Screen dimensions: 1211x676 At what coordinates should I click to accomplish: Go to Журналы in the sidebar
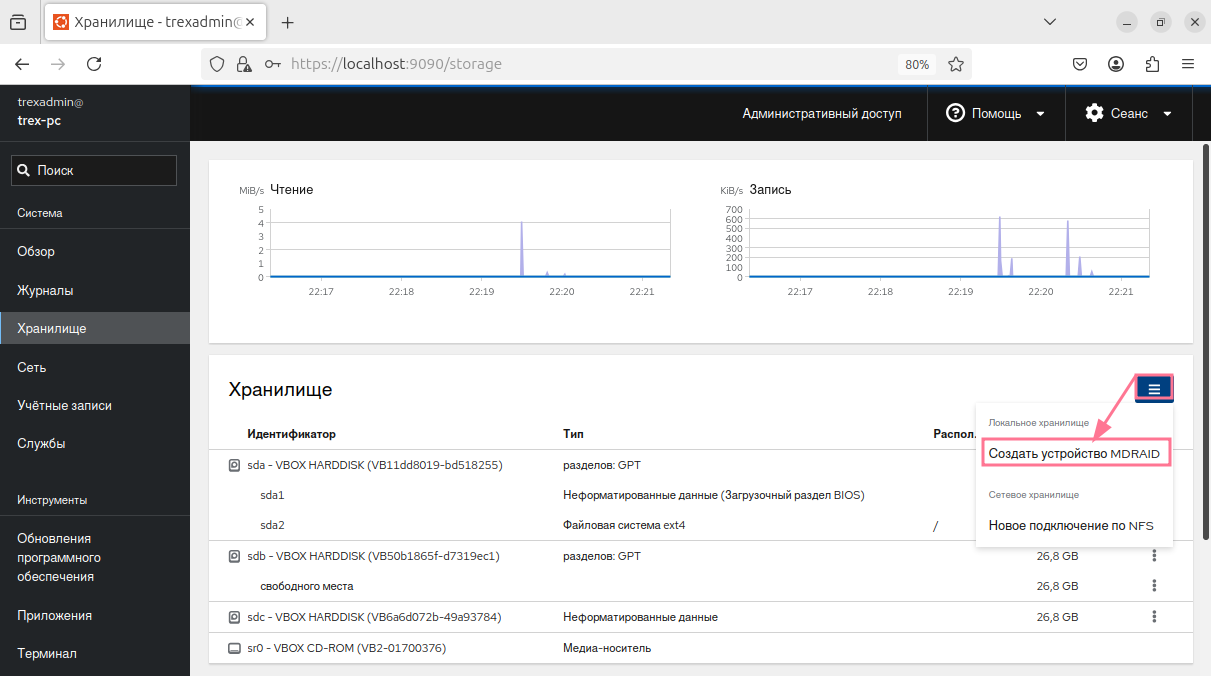click(45, 290)
